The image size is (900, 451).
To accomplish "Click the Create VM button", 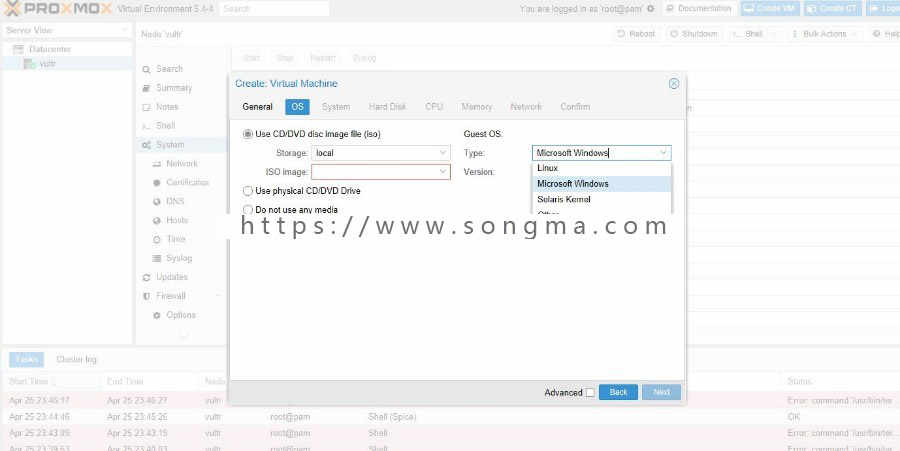I will (770, 9).
